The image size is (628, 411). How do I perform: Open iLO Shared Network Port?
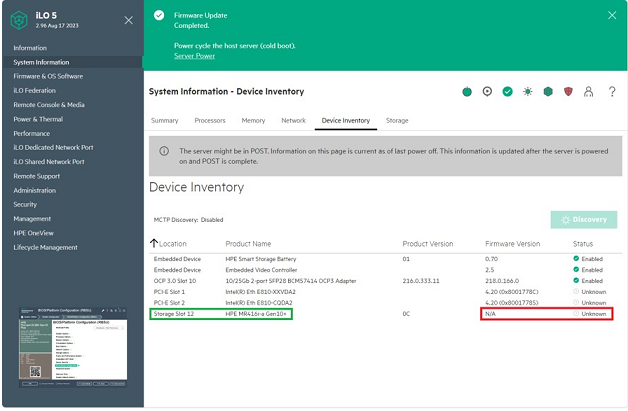(49, 162)
